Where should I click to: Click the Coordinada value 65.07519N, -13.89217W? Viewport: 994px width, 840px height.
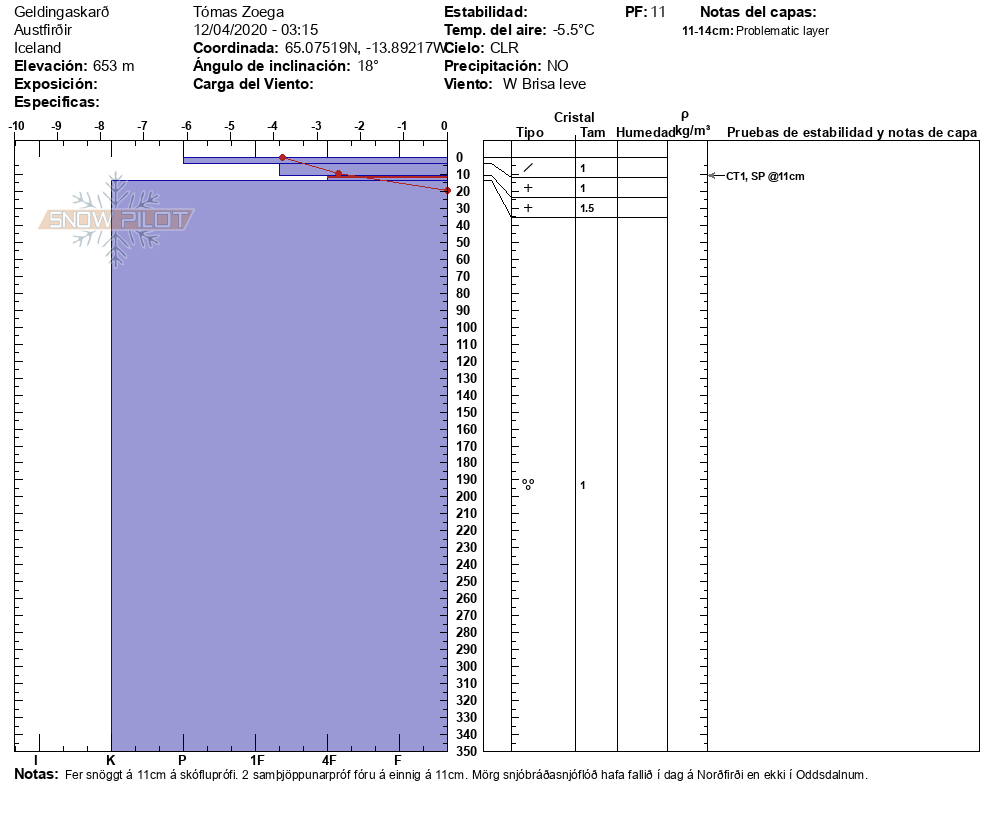pyautogui.click(x=365, y=48)
